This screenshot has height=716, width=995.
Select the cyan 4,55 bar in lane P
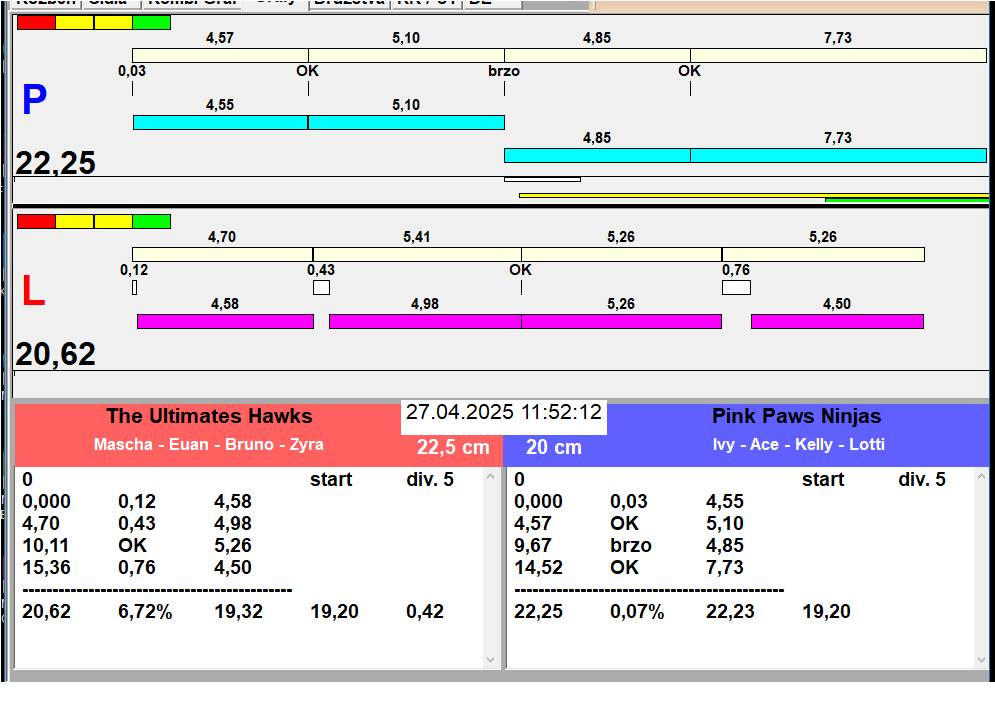tap(220, 122)
